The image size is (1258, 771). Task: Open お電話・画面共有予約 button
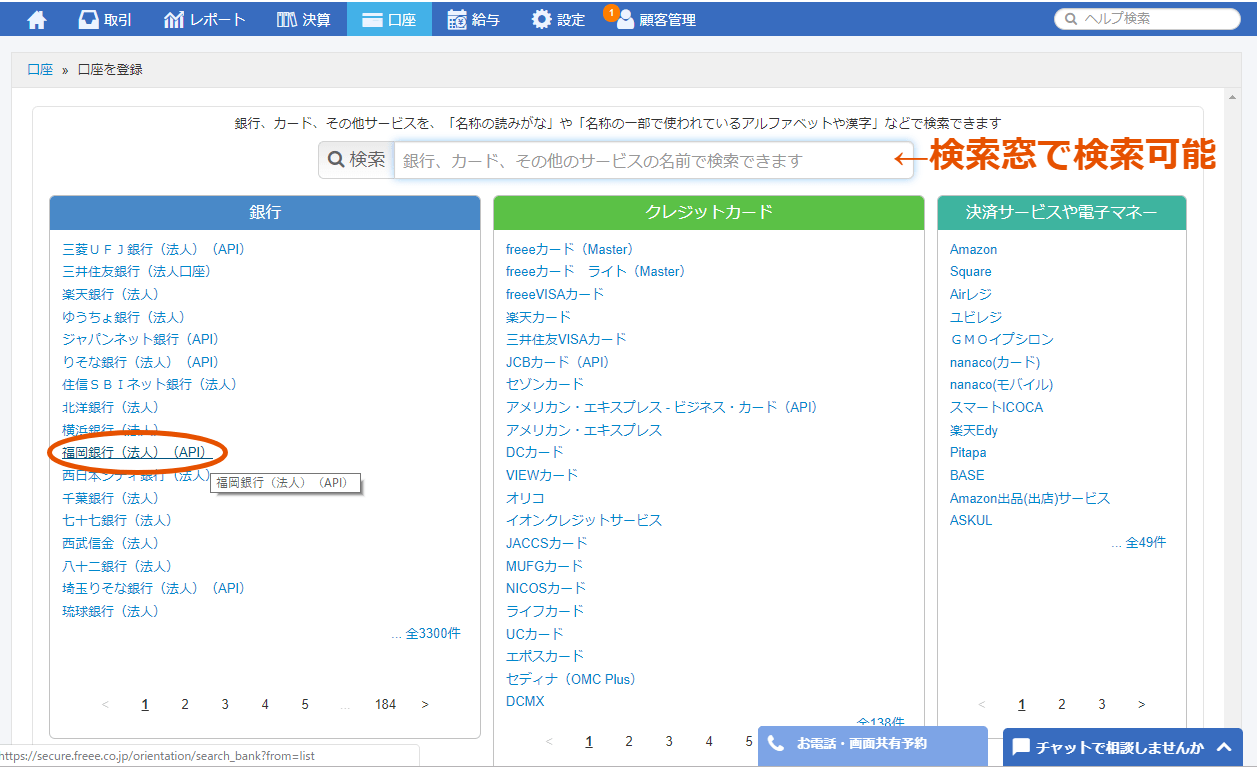pos(873,745)
